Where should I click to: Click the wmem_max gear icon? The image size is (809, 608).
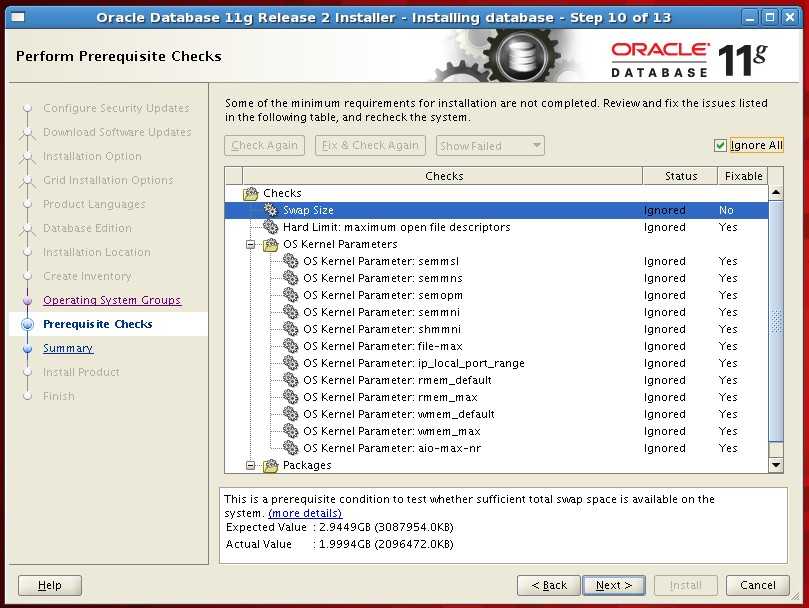290,431
